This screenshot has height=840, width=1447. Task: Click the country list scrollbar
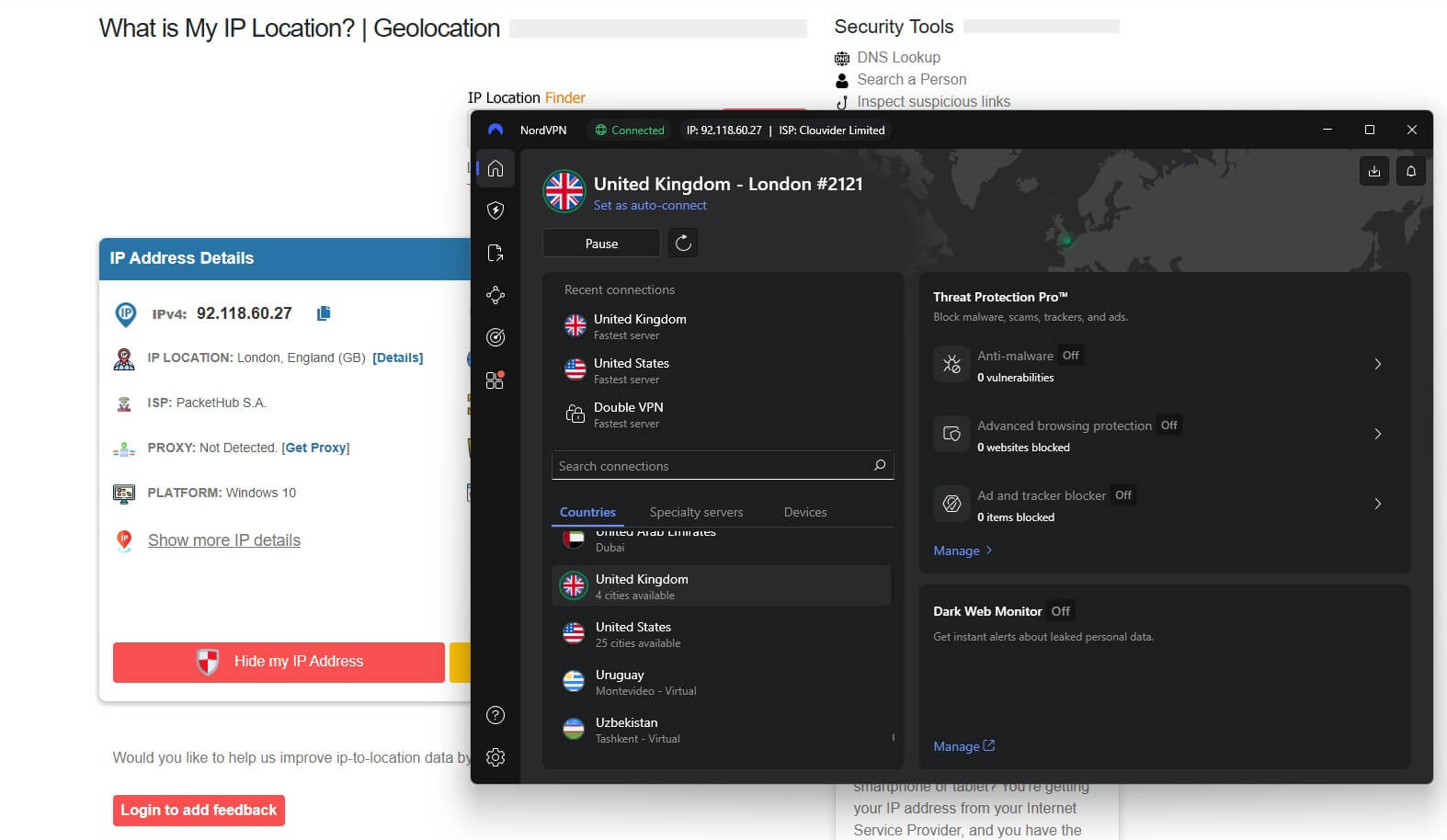(x=893, y=737)
